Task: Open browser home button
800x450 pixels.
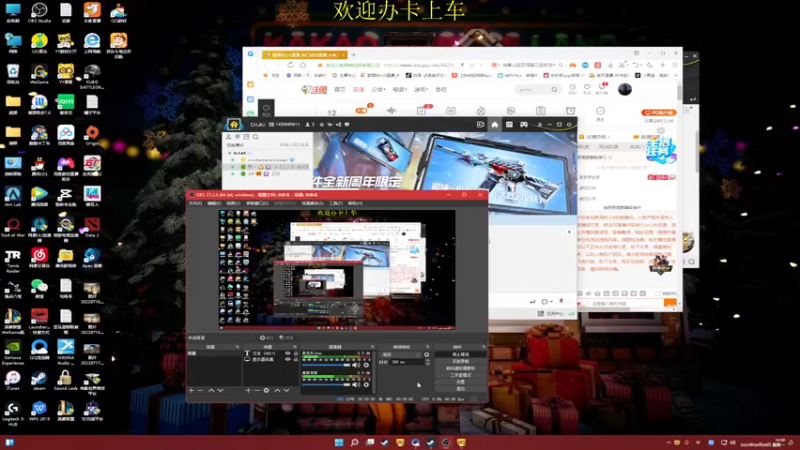Action: 303,65
